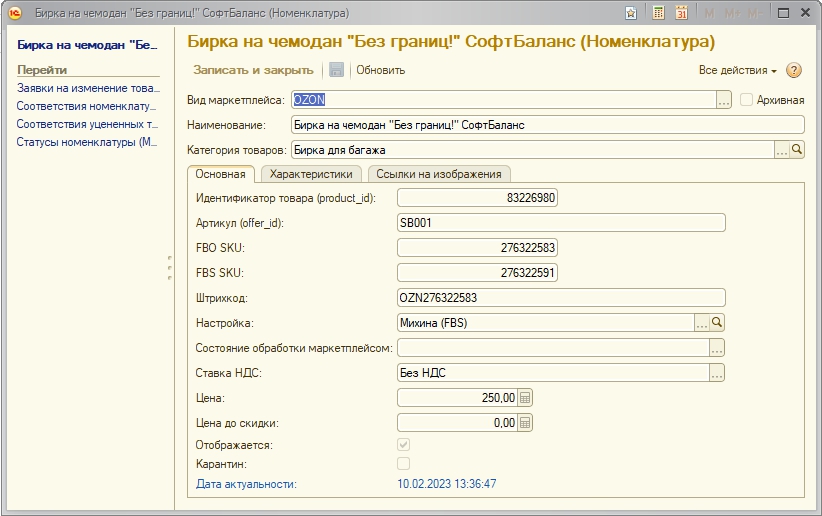The width and height of the screenshot is (822, 516).
Task: Click magnifier icon next to Настройка field
Action: 717,323
